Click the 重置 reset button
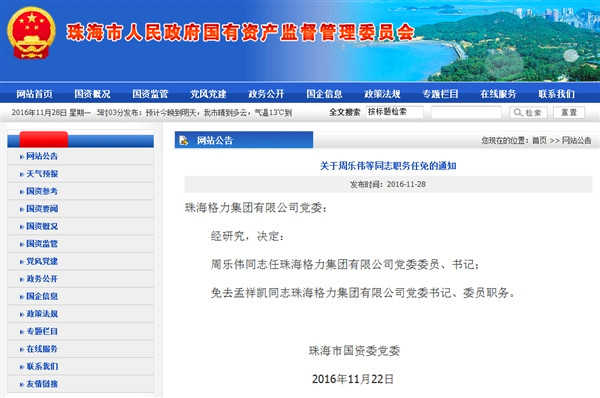This screenshot has width=600, height=398. coord(569,112)
